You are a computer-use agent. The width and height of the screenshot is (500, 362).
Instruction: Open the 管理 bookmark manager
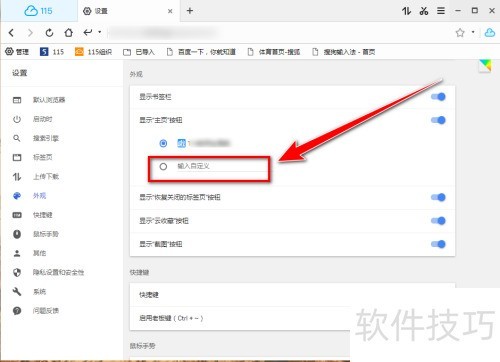pos(17,52)
